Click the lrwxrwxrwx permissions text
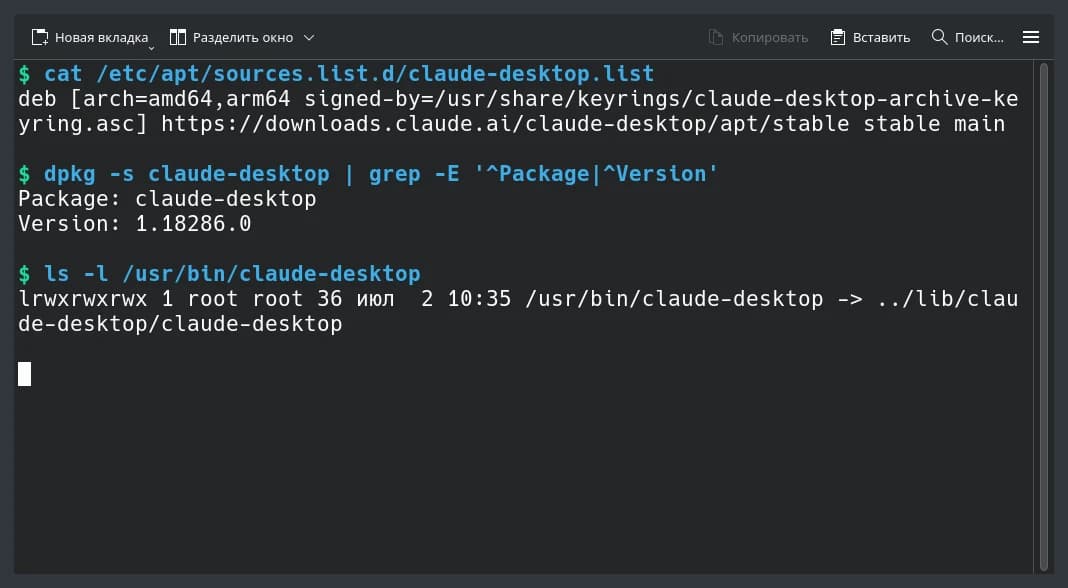This screenshot has height=588, width=1068. click(x=82, y=299)
